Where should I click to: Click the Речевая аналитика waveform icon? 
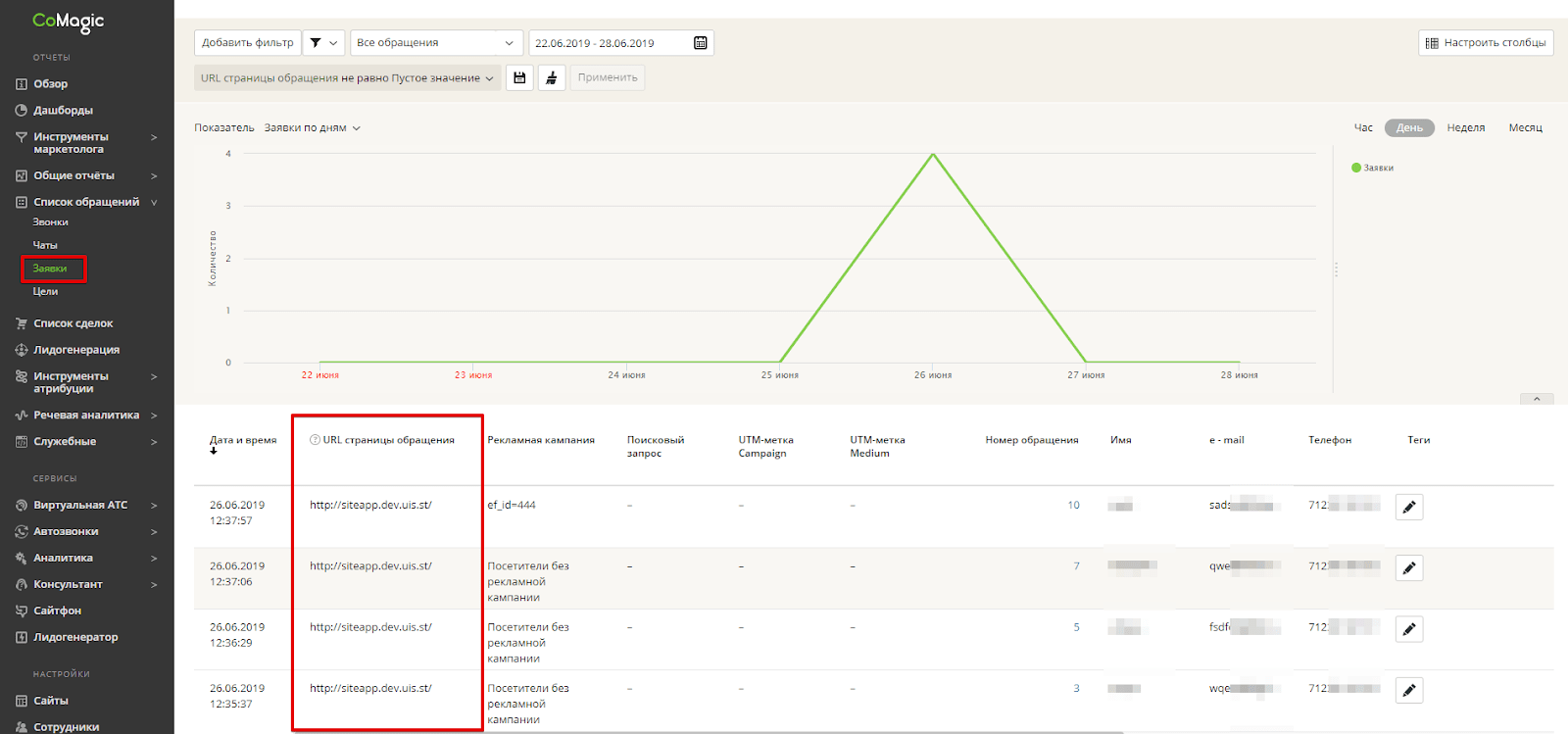coord(21,416)
